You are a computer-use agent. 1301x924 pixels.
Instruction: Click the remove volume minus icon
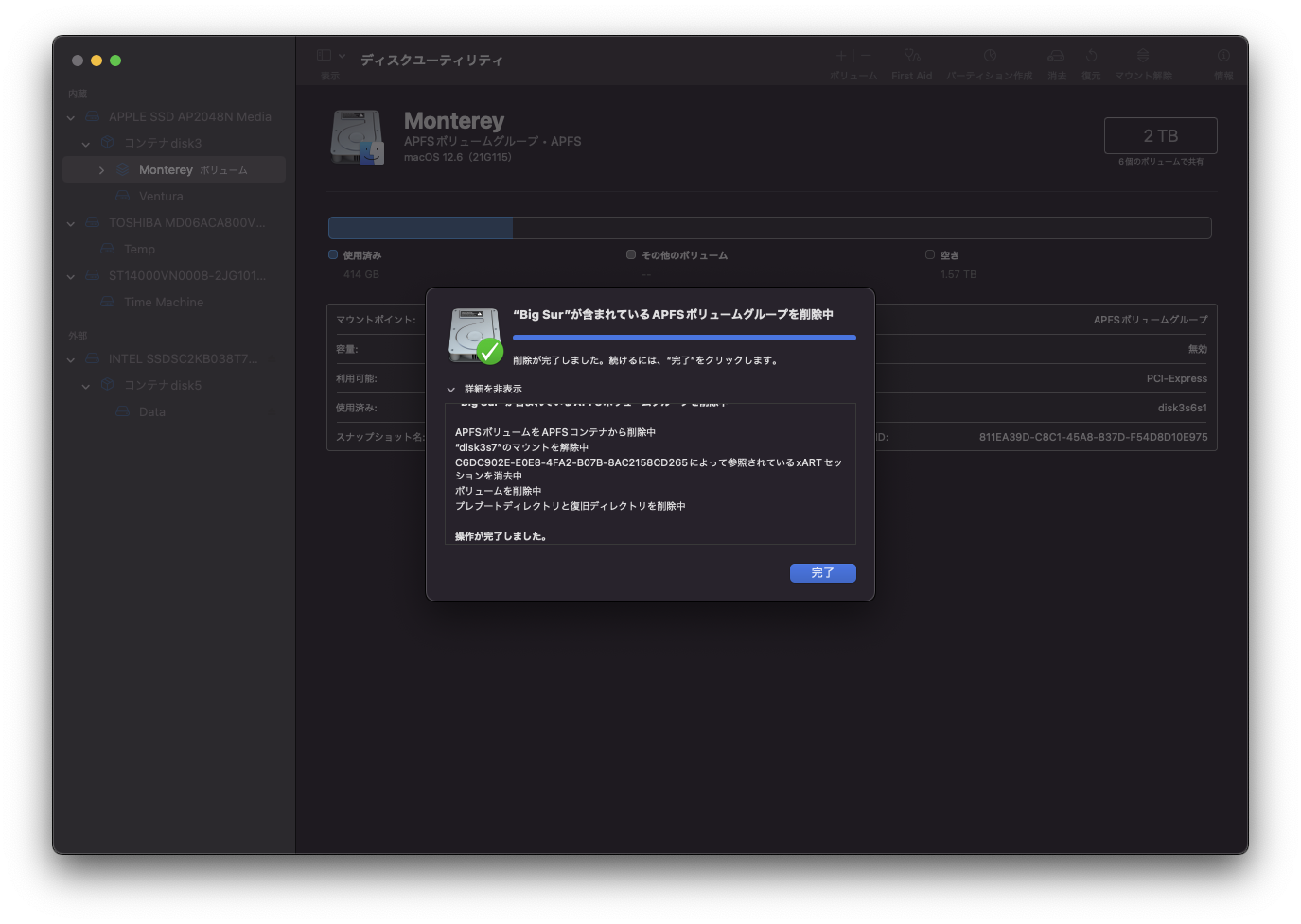[865, 56]
